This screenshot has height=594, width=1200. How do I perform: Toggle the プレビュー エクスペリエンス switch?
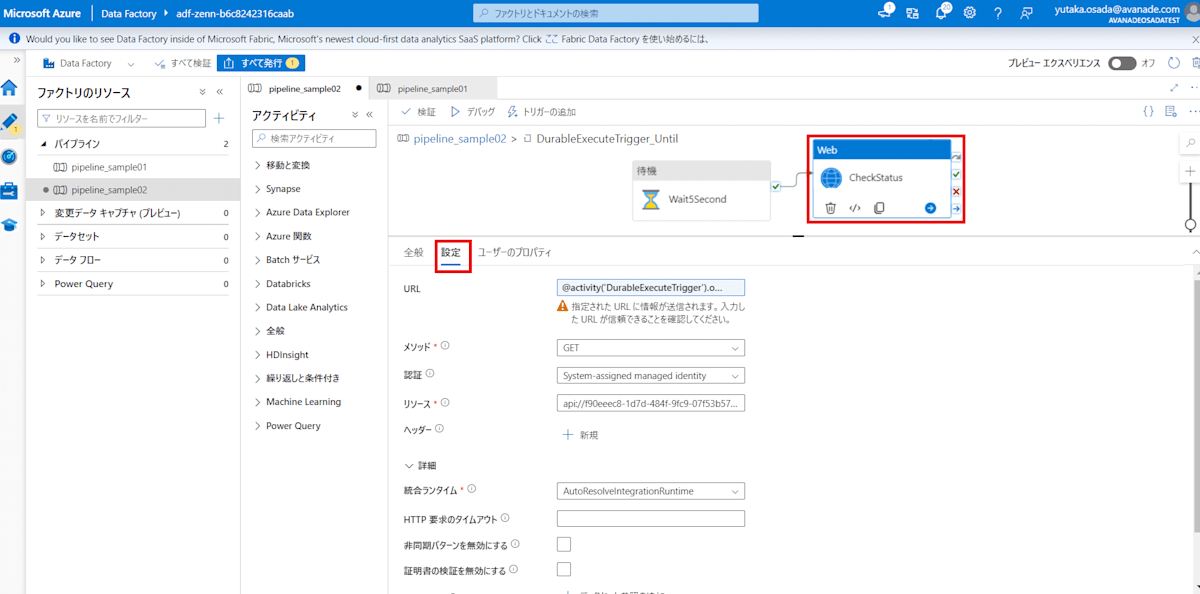coord(1122,63)
